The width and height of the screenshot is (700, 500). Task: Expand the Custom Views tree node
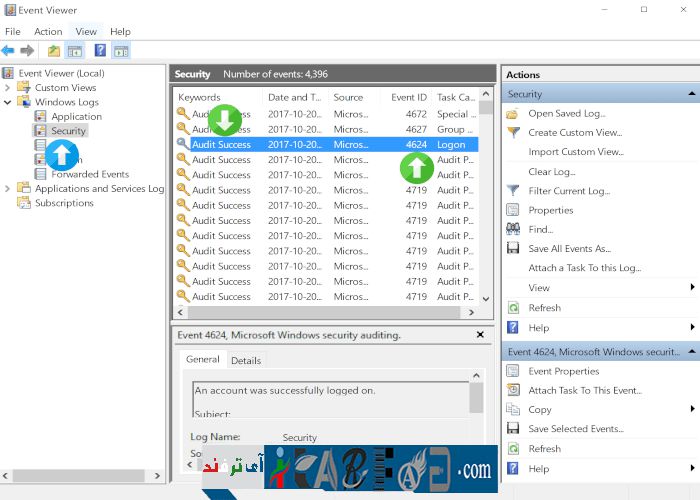(x=9, y=88)
